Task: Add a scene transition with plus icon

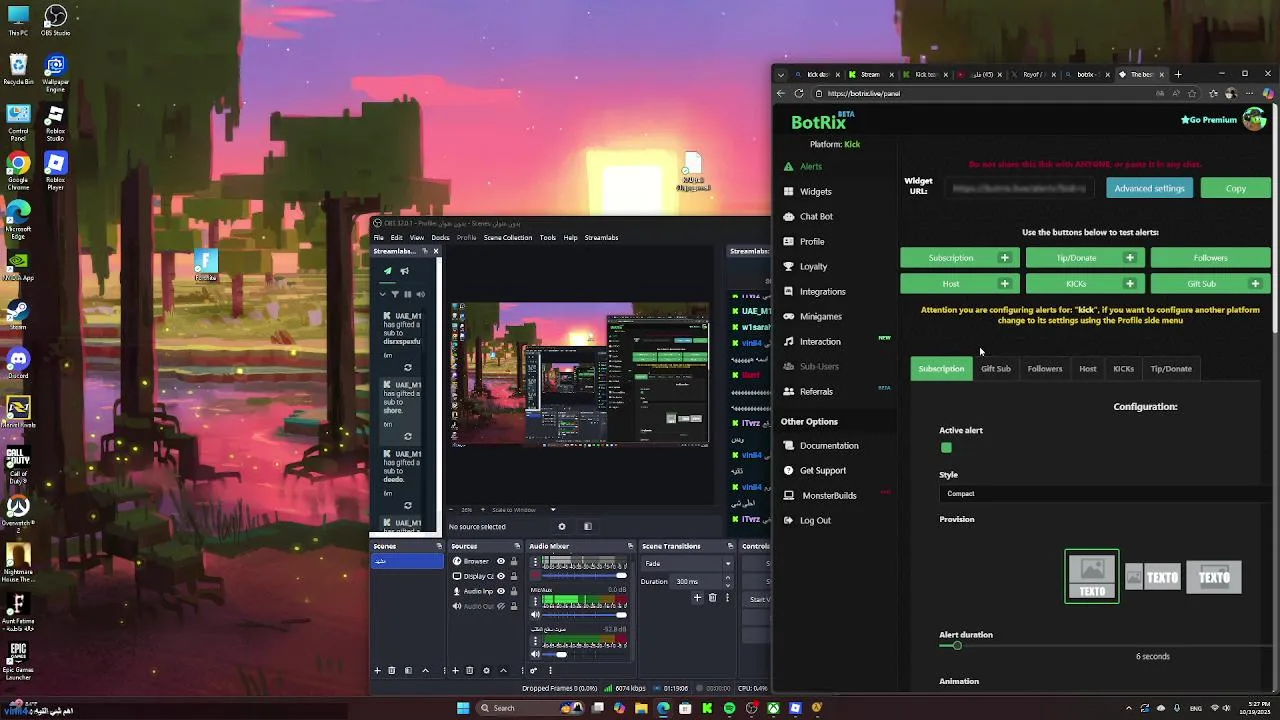Action: pyautogui.click(x=697, y=598)
